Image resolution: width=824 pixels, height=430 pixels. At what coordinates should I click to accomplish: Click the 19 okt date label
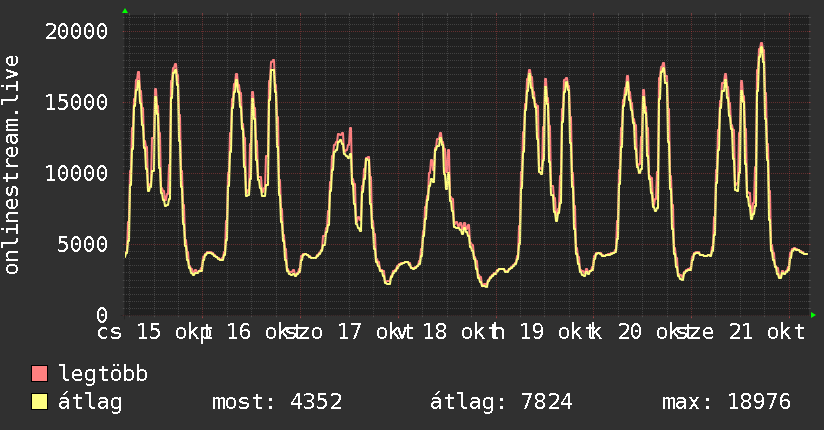click(x=558, y=332)
